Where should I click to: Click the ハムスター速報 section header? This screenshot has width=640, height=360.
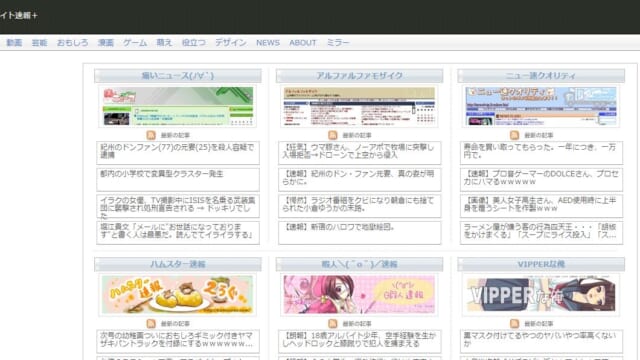(178, 264)
